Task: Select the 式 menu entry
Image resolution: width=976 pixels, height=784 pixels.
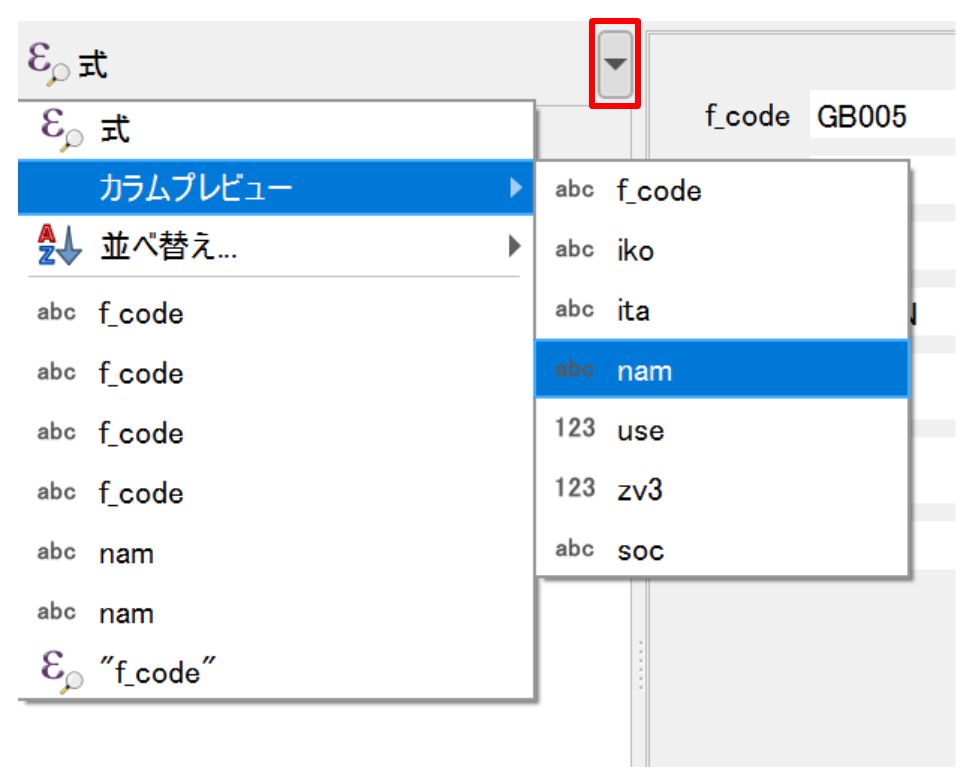Action: coord(276,130)
